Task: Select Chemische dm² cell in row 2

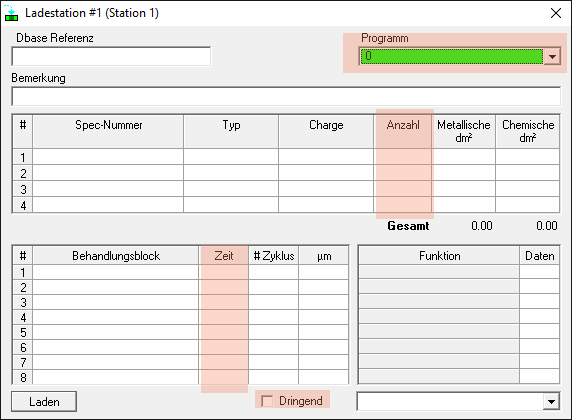Action: tap(527, 173)
